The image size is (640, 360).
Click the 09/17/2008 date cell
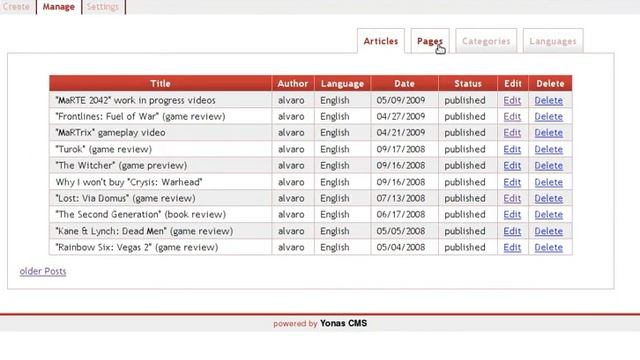[404, 149]
